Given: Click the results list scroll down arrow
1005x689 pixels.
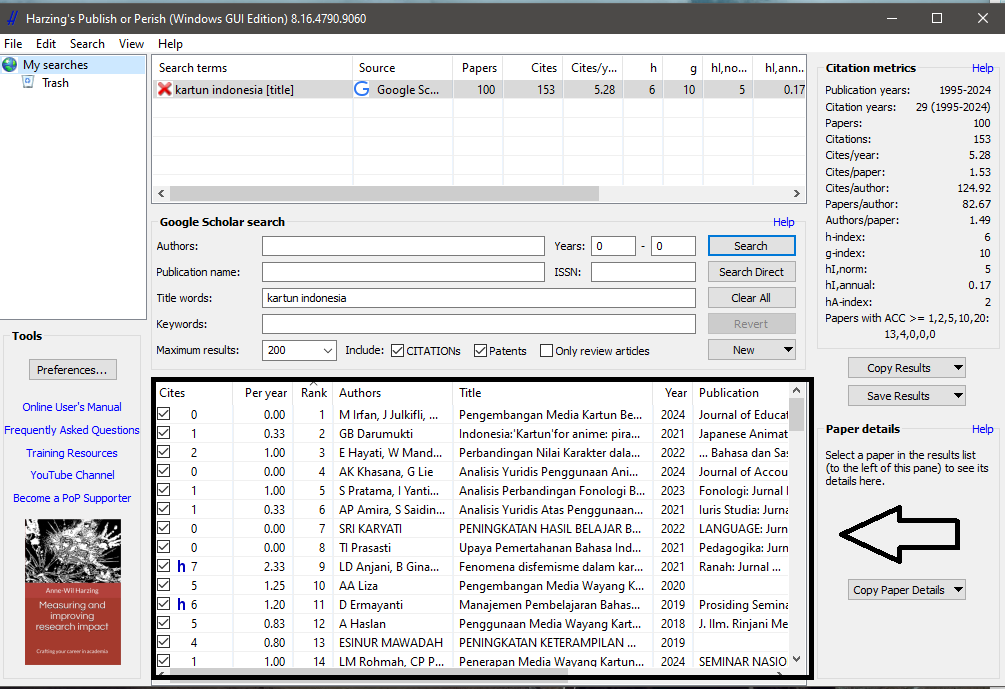Looking at the screenshot, I should coord(796,659).
